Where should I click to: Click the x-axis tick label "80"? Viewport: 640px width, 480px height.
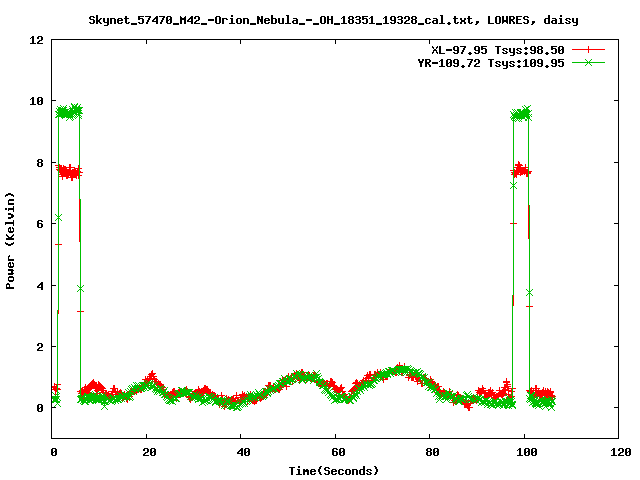click(432, 452)
